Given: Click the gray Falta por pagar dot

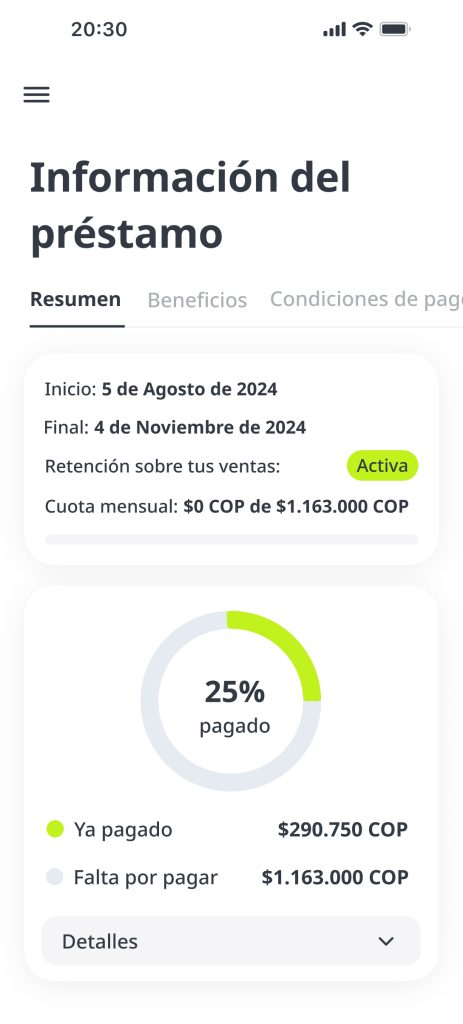Looking at the screenshot, I should 55,877.
